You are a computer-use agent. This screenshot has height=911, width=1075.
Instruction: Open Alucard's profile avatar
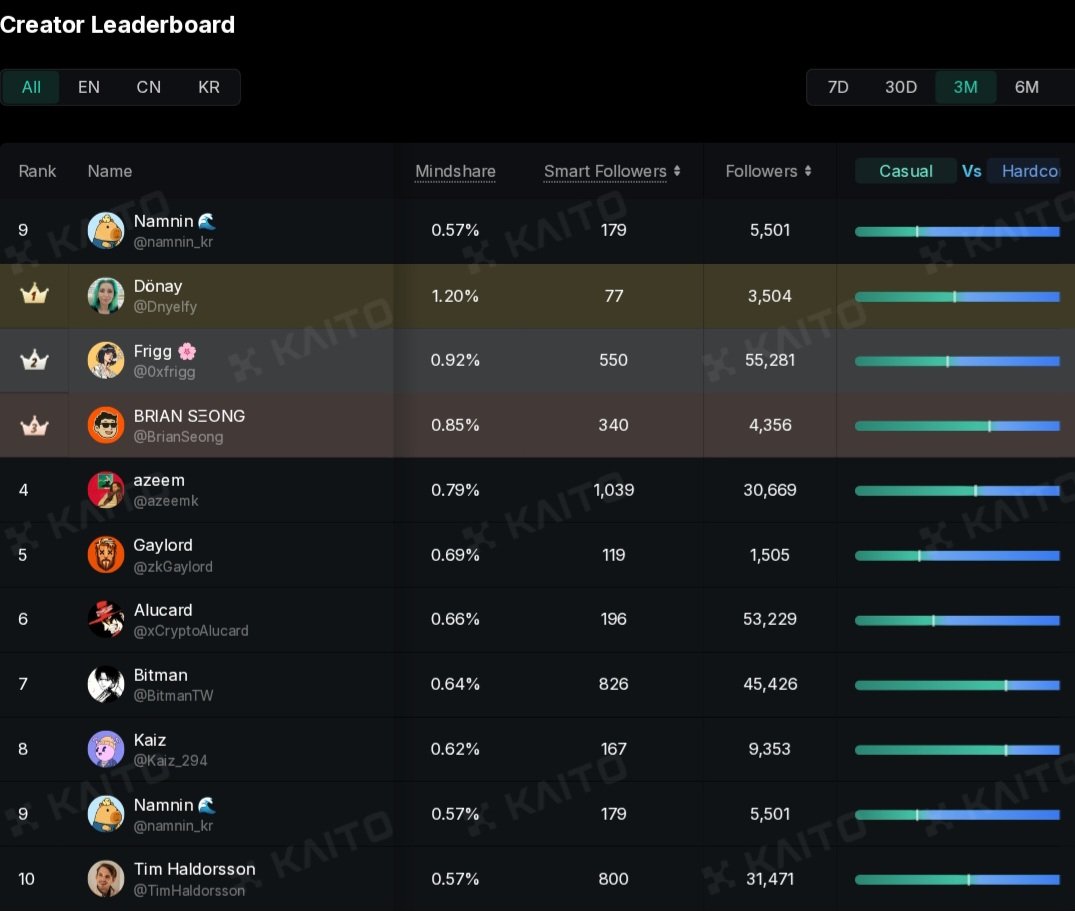click(x=106, y=619)
